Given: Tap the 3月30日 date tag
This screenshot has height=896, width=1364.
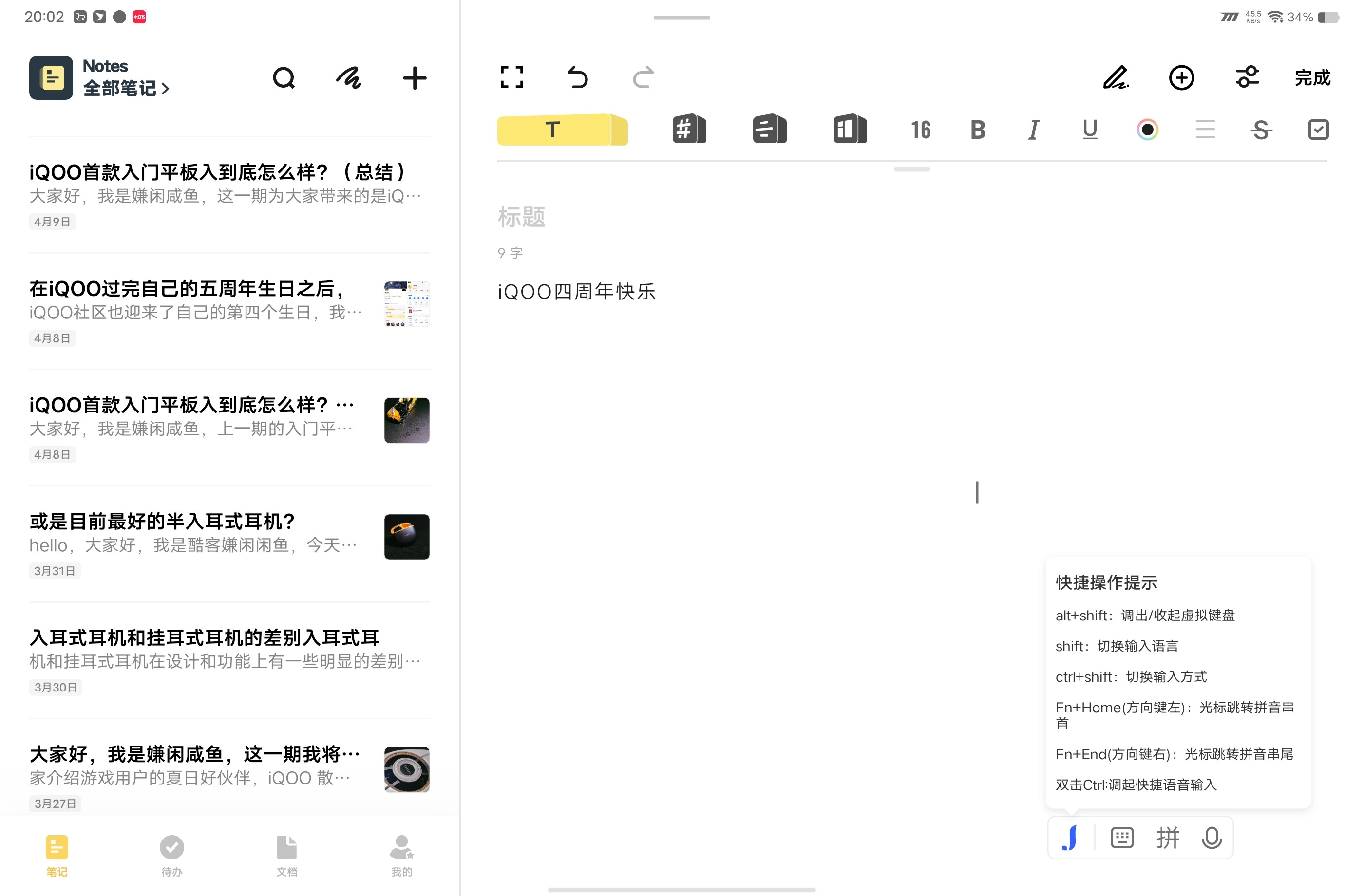Looking at the screenshot, I should point(55,688).
